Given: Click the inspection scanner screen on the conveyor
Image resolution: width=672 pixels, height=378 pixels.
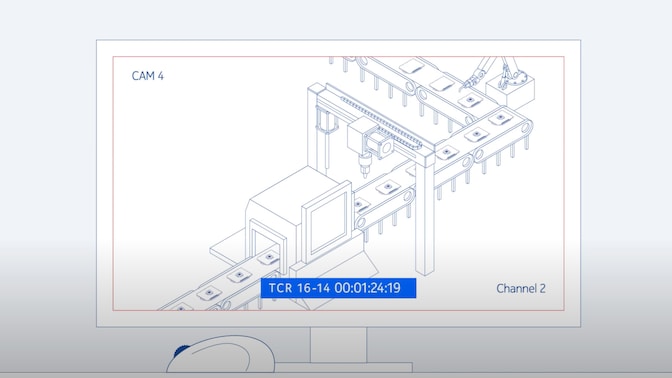Looking at the screenshot, I should click(327, 223).
